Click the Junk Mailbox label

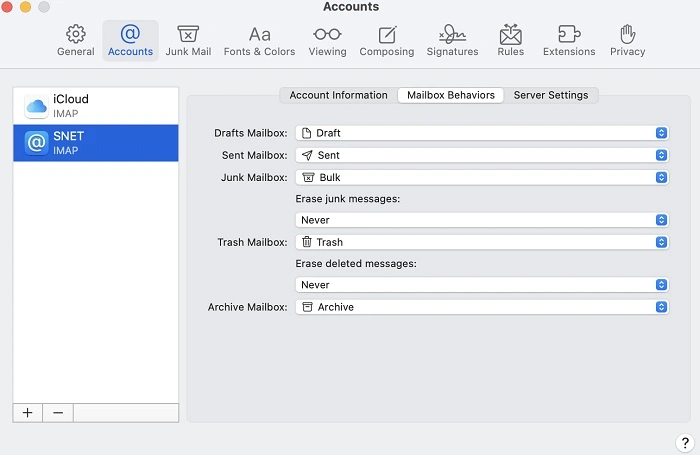254,178
